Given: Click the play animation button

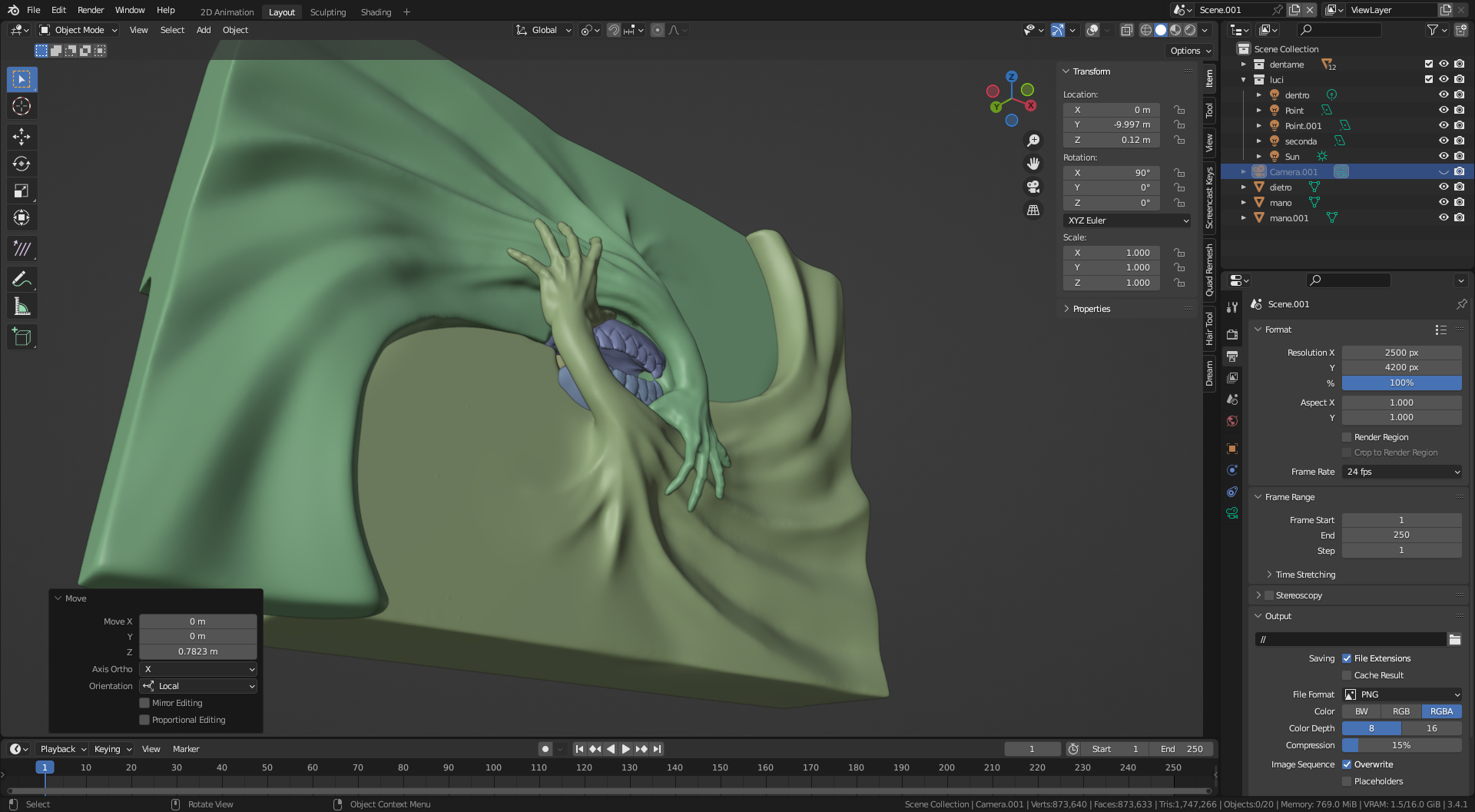Looking at the screenshot, I should (x=625, y=749).
